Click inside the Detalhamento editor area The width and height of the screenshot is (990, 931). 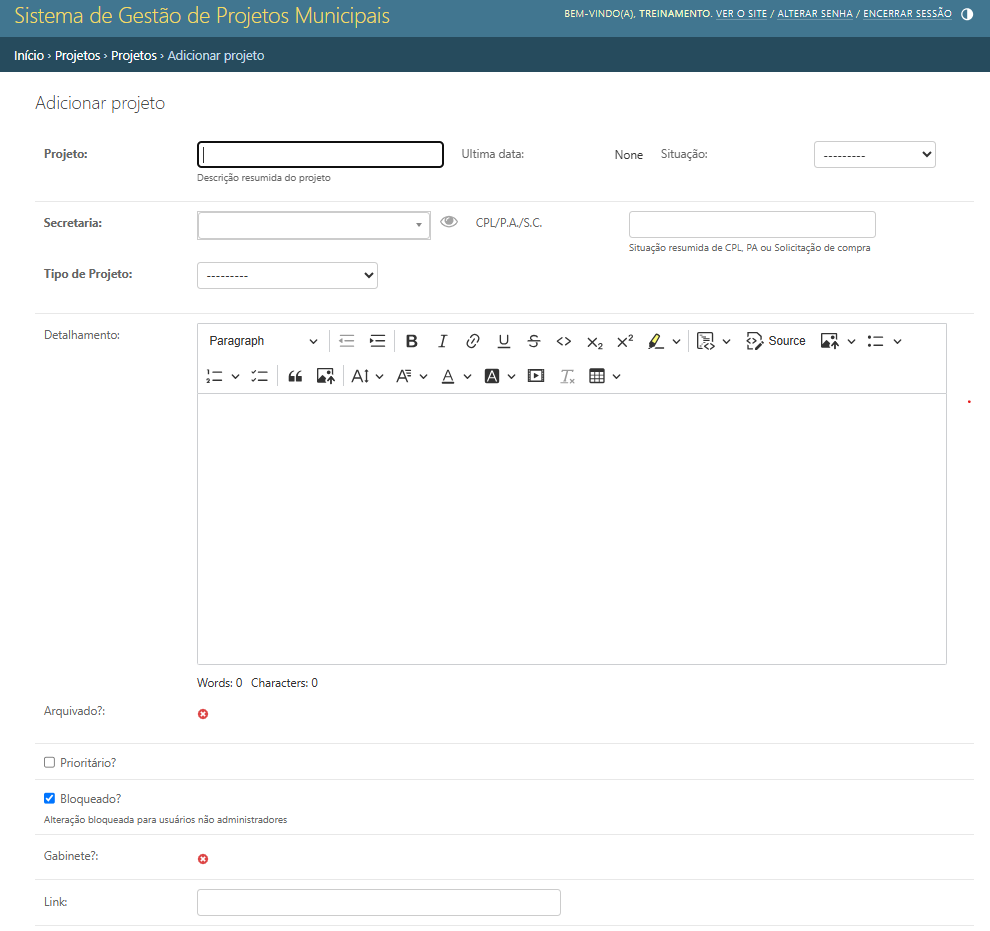tap(571, 529)
